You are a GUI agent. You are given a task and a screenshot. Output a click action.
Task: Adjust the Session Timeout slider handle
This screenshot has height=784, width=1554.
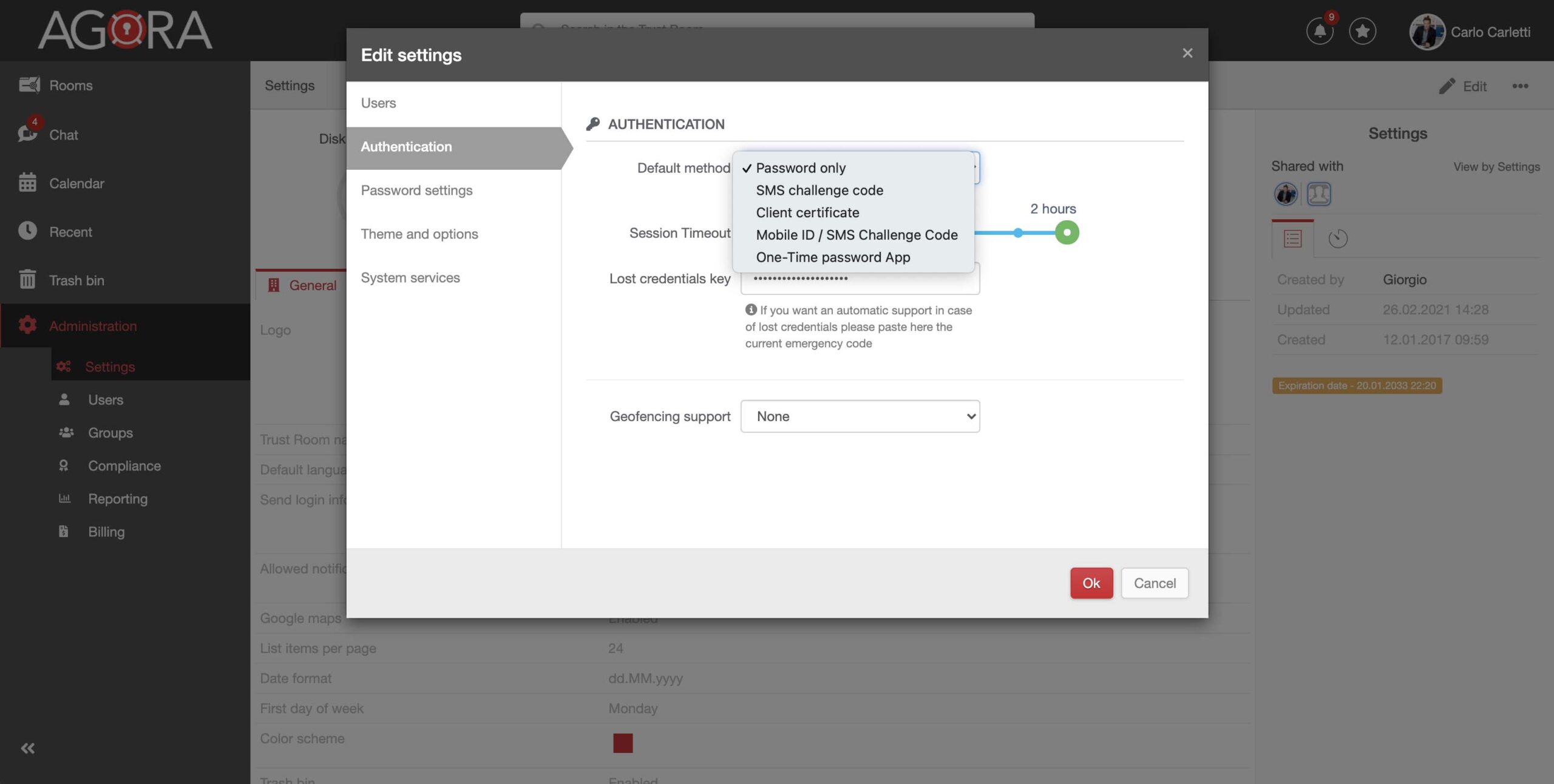click(x=1067, y=232)
